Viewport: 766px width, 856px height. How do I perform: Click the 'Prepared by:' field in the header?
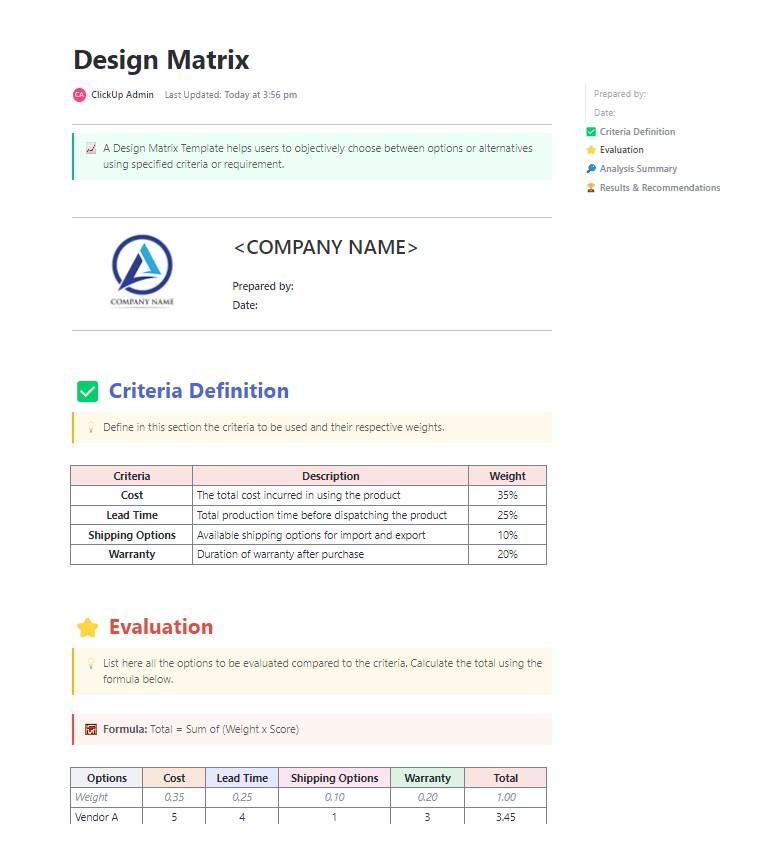tap(263, 286)
